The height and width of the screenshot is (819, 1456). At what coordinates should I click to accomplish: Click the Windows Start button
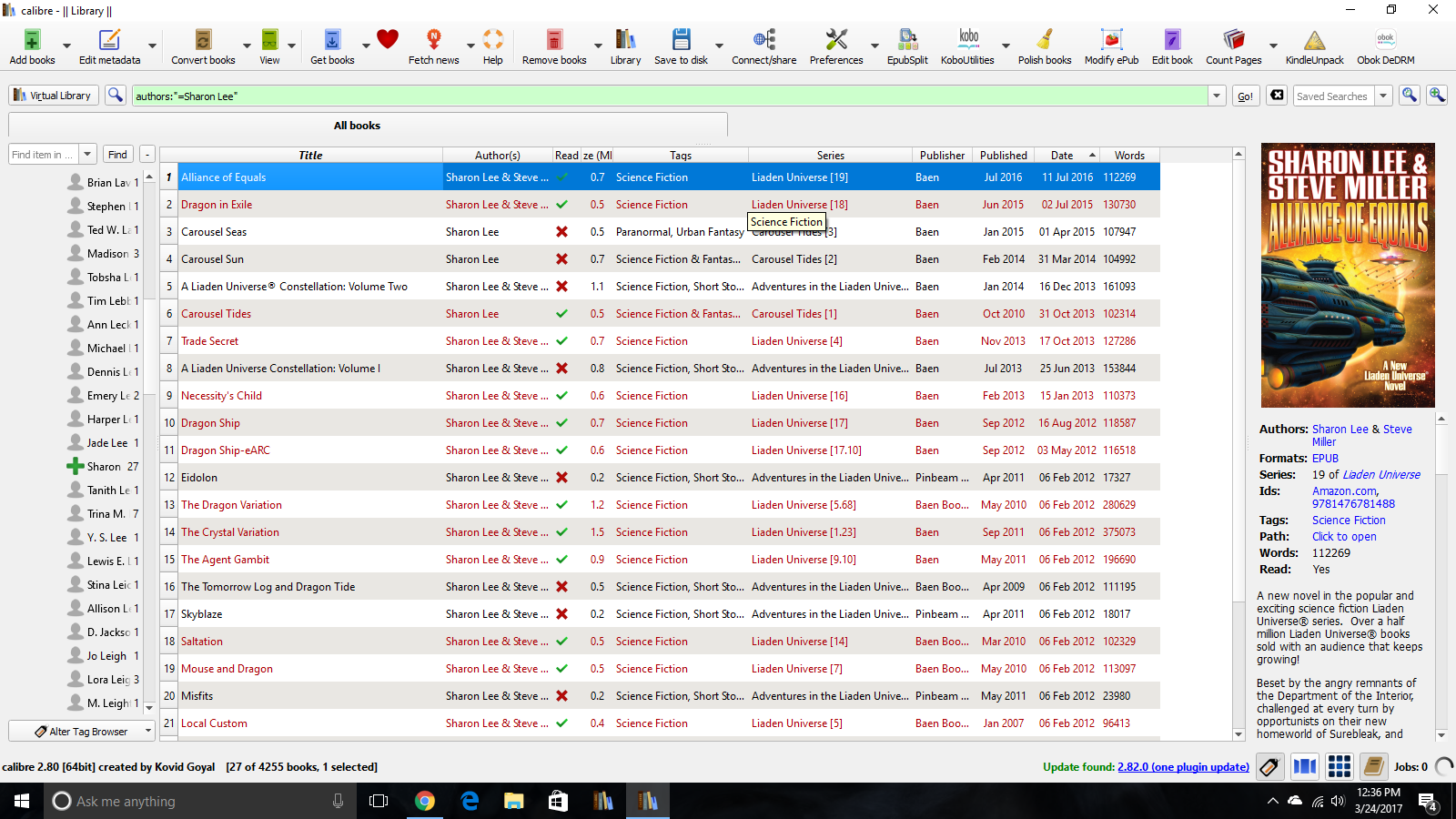[22, 801]
